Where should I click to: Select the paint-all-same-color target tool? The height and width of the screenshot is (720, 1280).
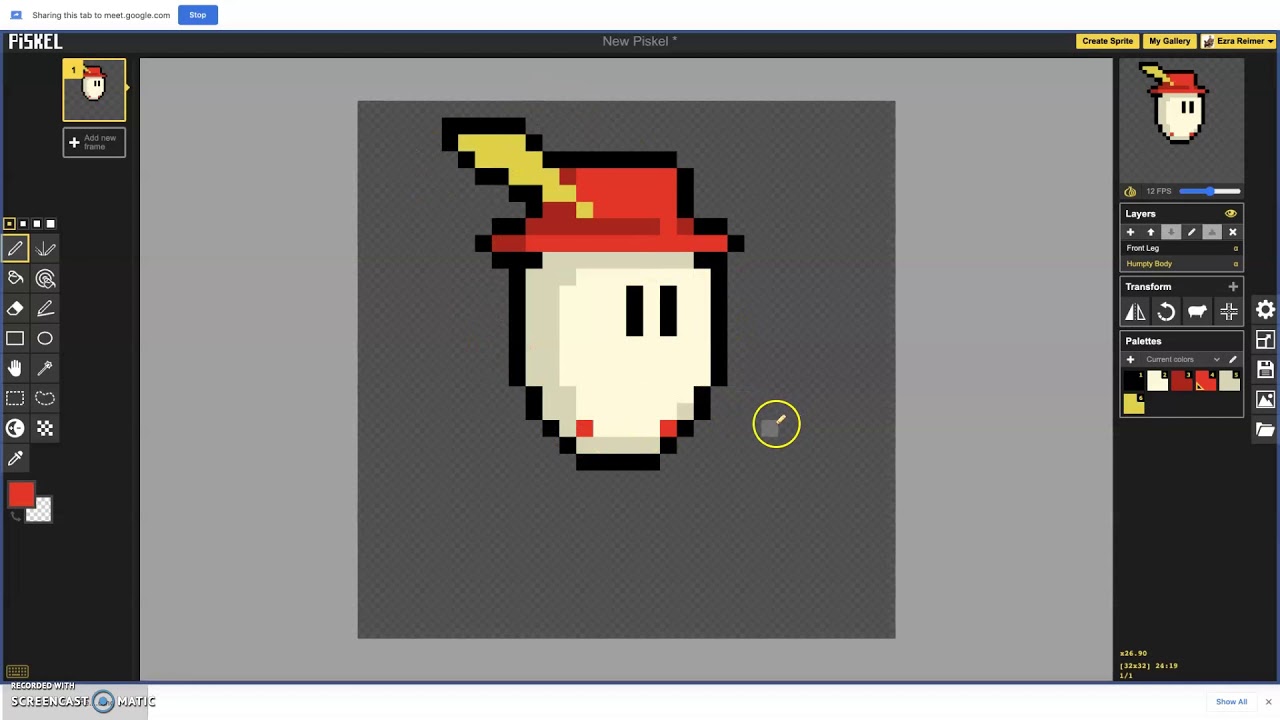click(x=45, y=279)
